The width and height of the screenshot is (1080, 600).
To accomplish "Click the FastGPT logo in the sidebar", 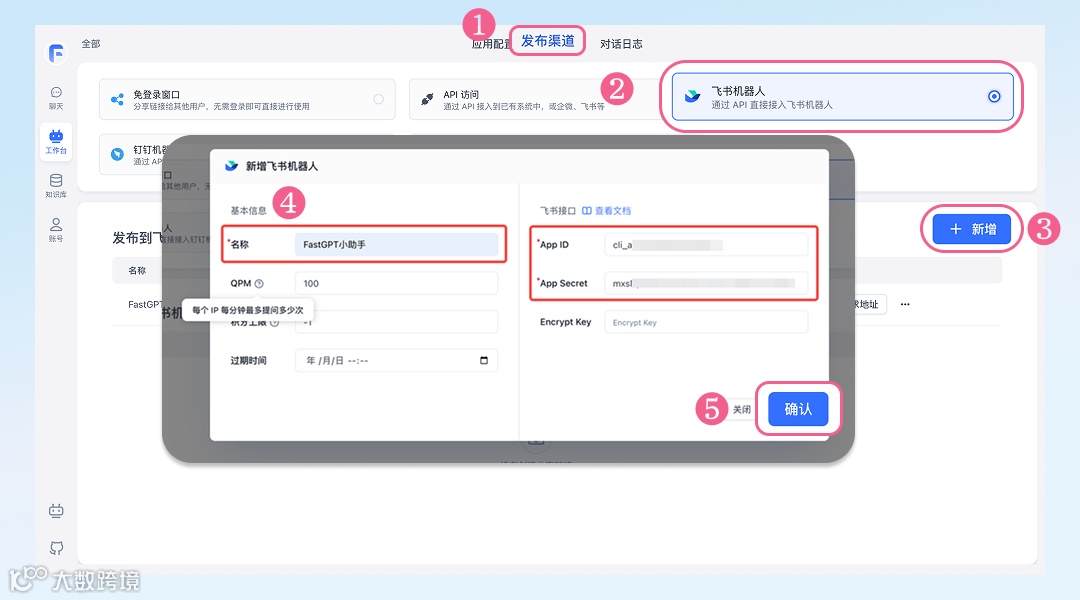I will pyautogui.click(x=56, y=52).
